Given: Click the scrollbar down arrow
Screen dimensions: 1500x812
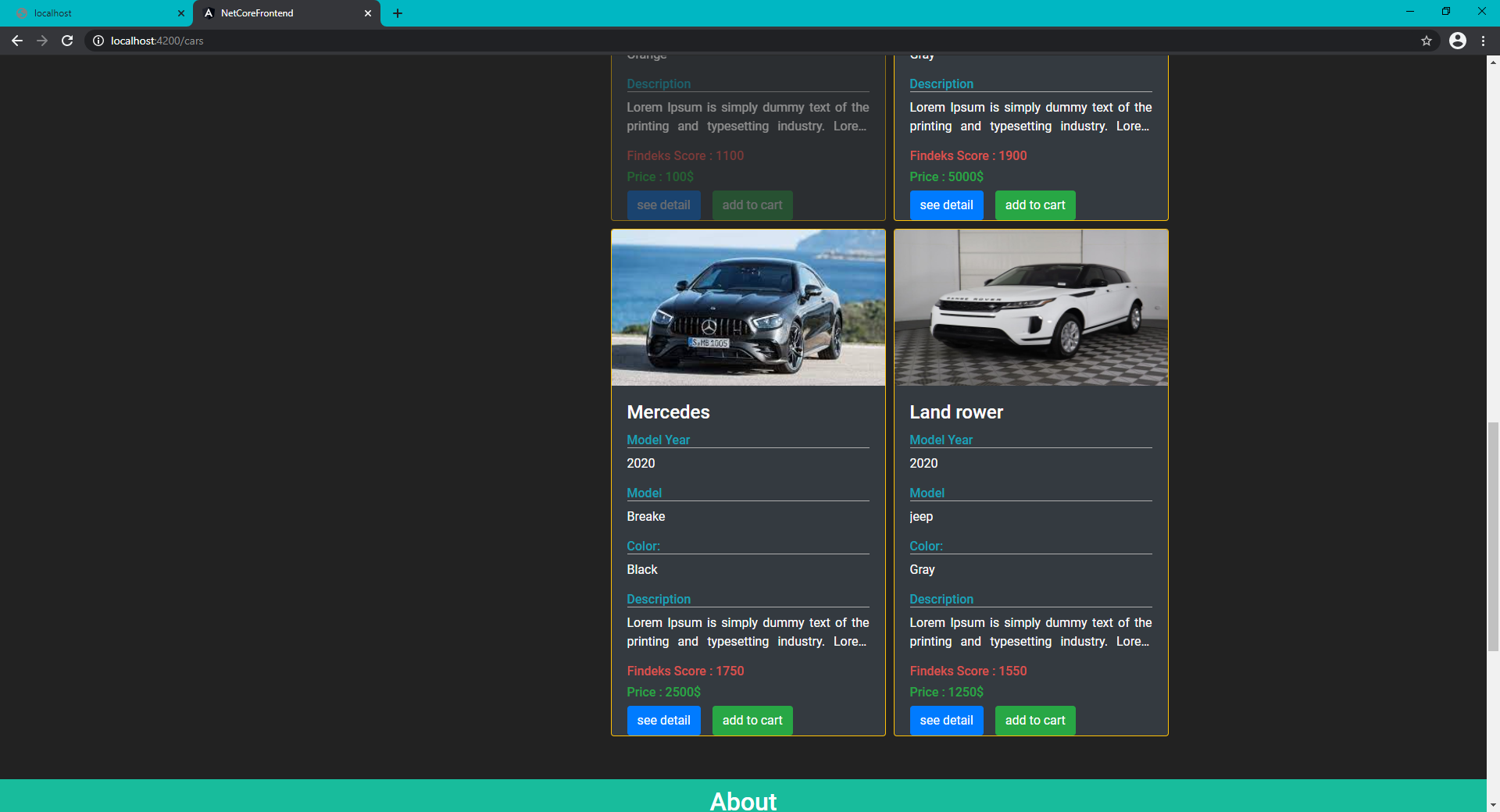Looking at the screenshot, I should click(1493, 805).
